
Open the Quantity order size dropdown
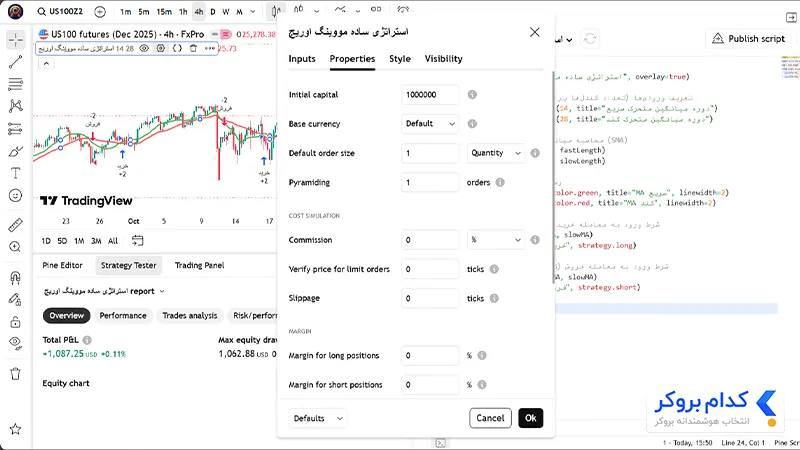496,153
